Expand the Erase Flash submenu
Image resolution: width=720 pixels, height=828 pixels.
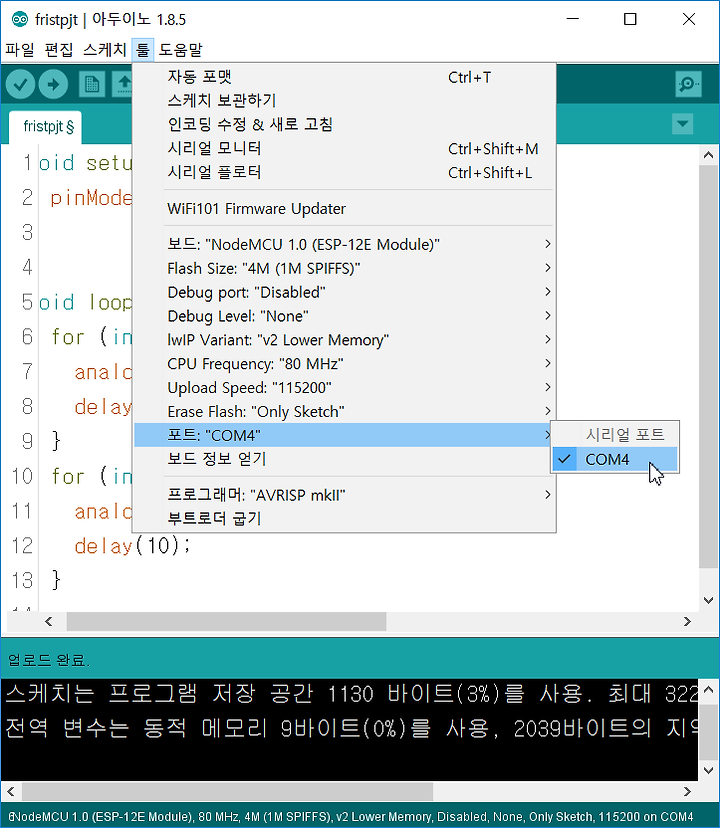coord(344,411)
